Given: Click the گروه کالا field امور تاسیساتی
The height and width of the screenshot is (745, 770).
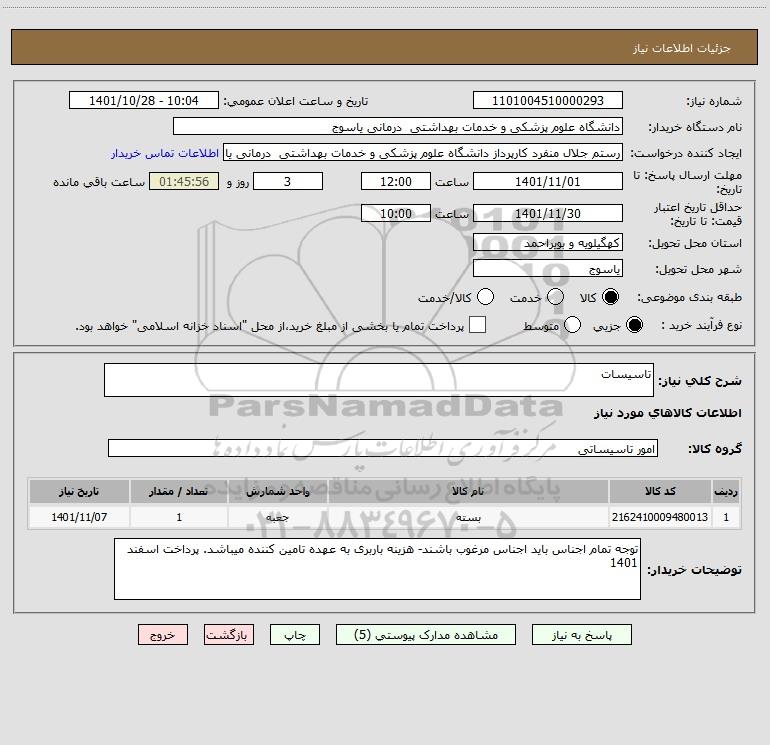Looking at the screenshot, I should click(383, 448).
